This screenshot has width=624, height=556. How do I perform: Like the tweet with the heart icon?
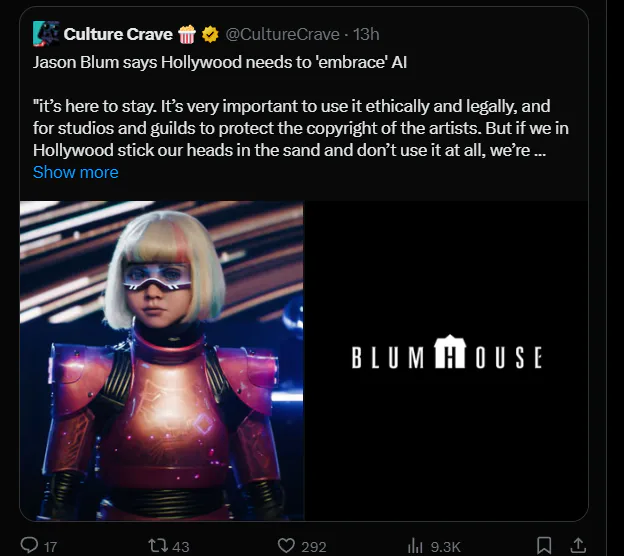(x=287, y=545)
